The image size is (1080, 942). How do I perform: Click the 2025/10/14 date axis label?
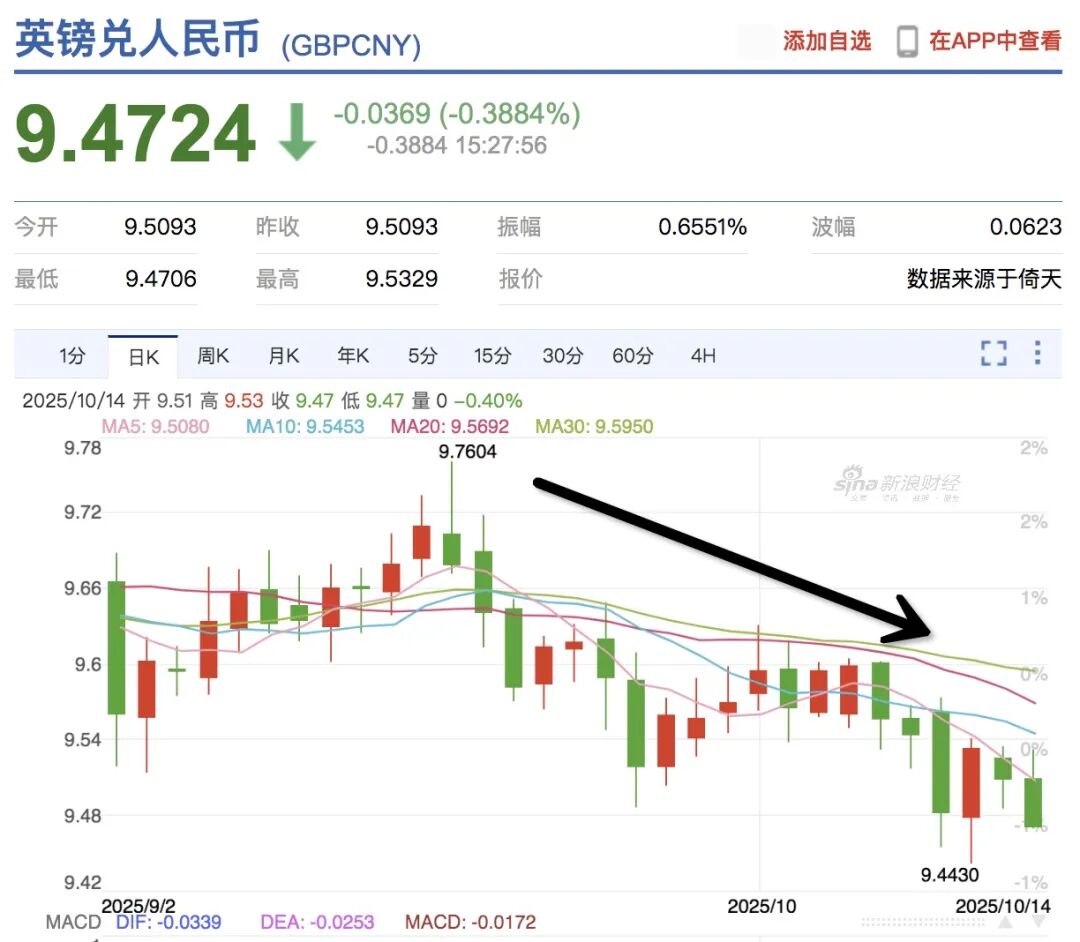click(1003, 906)
